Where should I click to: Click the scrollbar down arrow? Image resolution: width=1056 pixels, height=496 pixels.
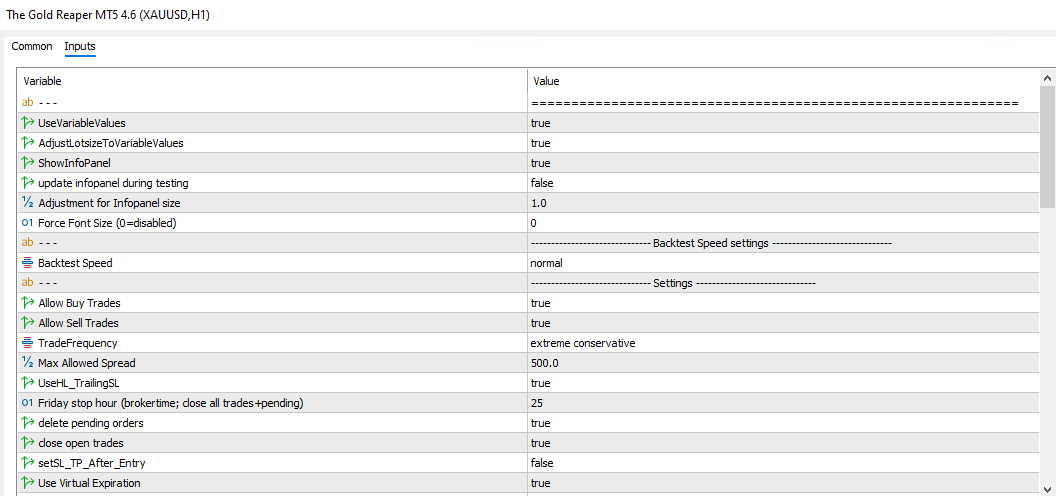1047,489
